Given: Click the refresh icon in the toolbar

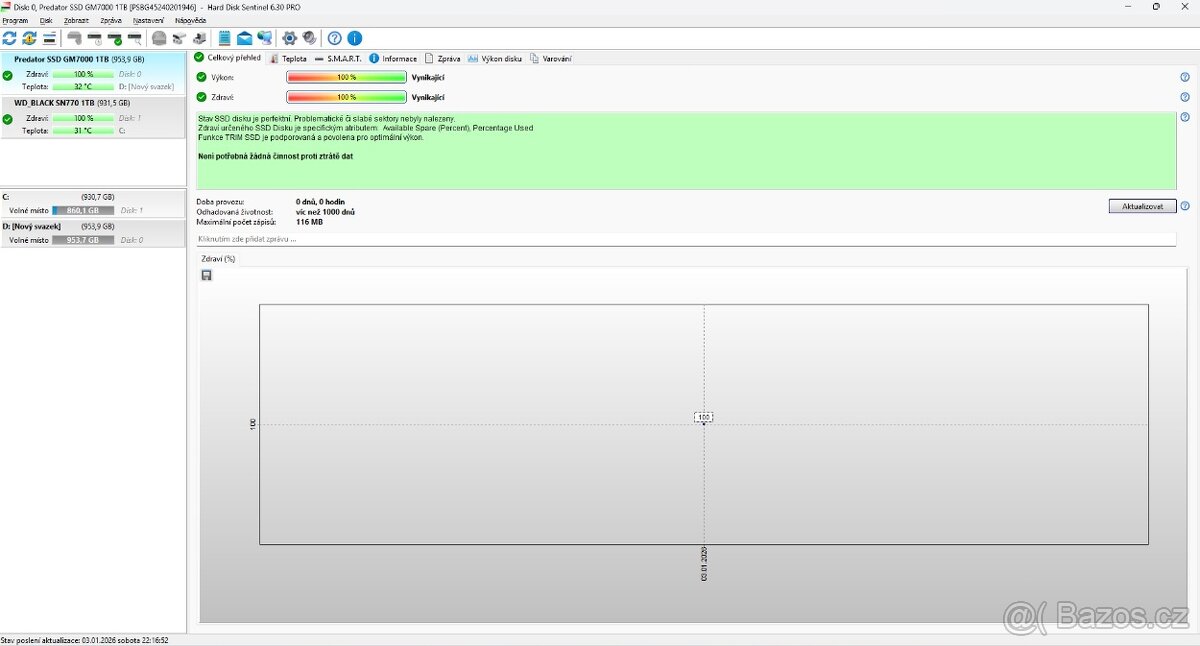Looking at the screenshot, I should point(10,38).
